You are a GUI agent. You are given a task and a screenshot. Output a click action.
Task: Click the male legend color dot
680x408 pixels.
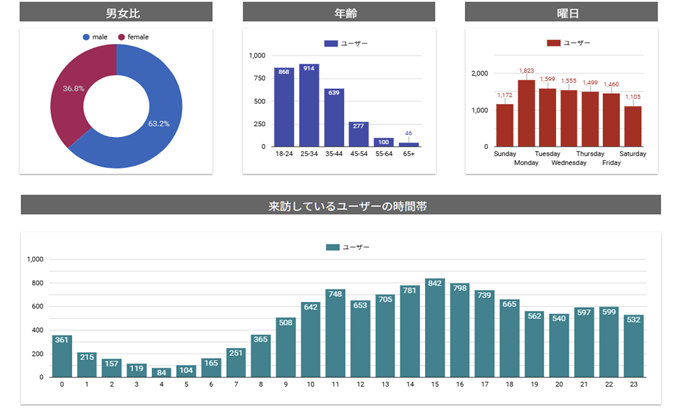point(87,37)
